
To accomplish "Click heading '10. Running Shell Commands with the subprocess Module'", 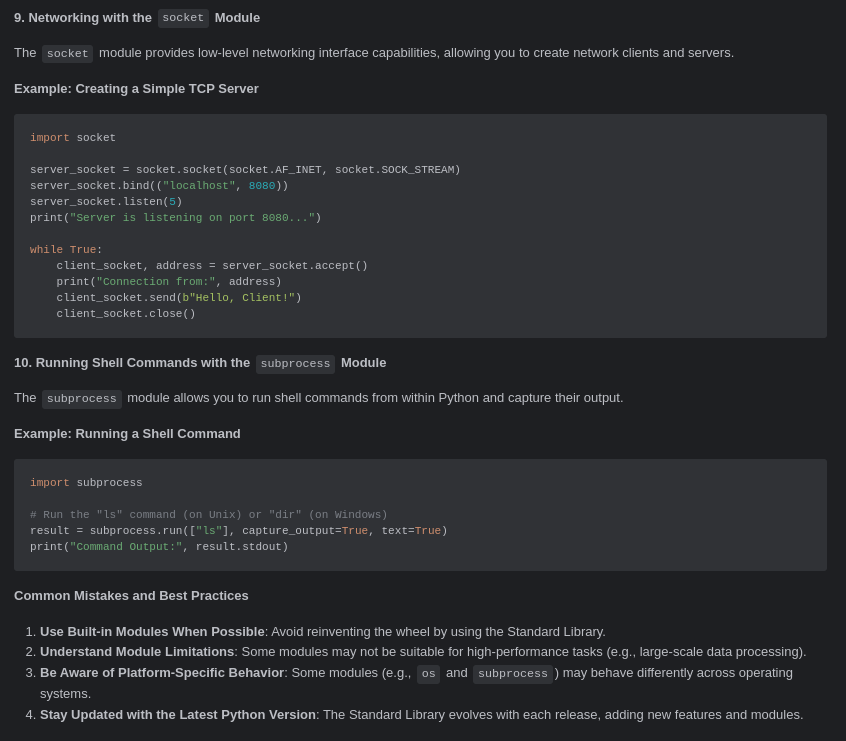I will (200, 363).
